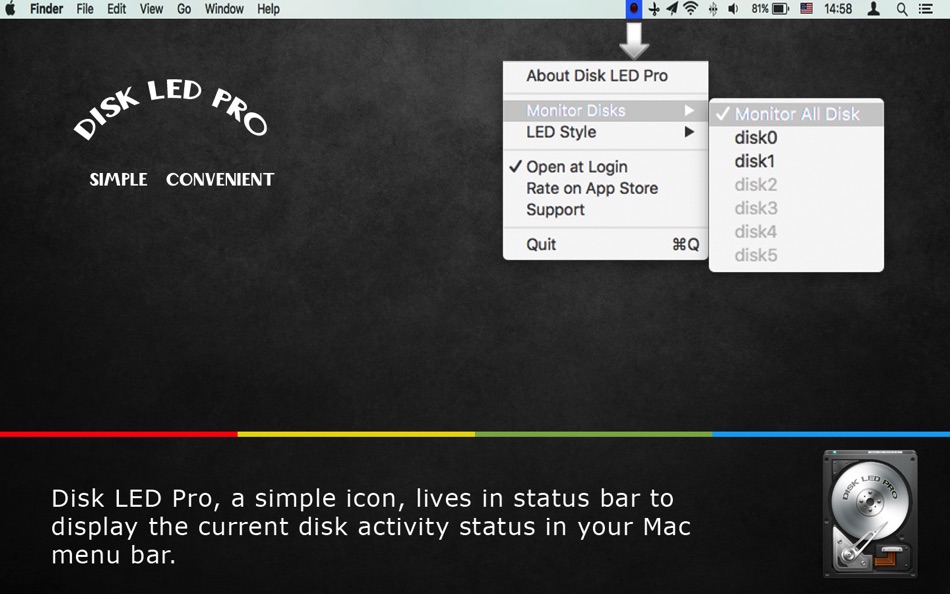Viewport: 950px width, 594px height.
Task: Open Notification Center list icon
Action: pyautogui.click(x=926, y=9)
